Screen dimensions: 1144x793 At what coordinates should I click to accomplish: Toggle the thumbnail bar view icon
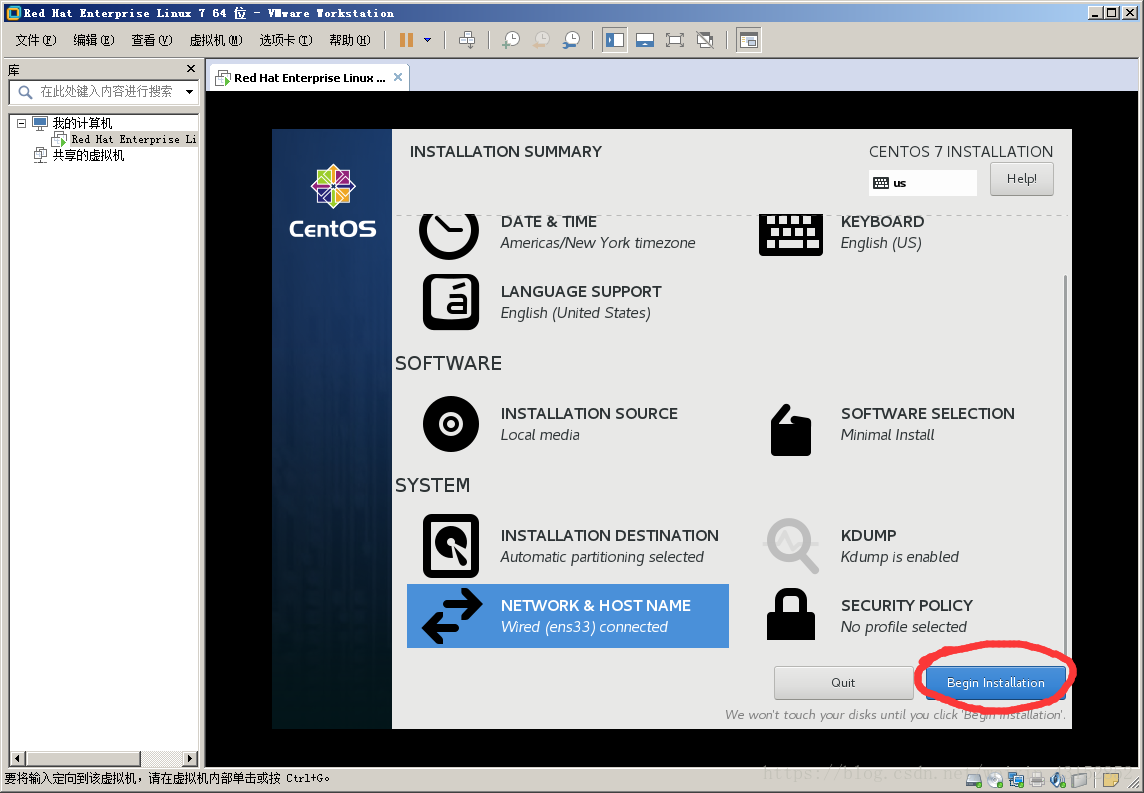click(x=645, y=40)
